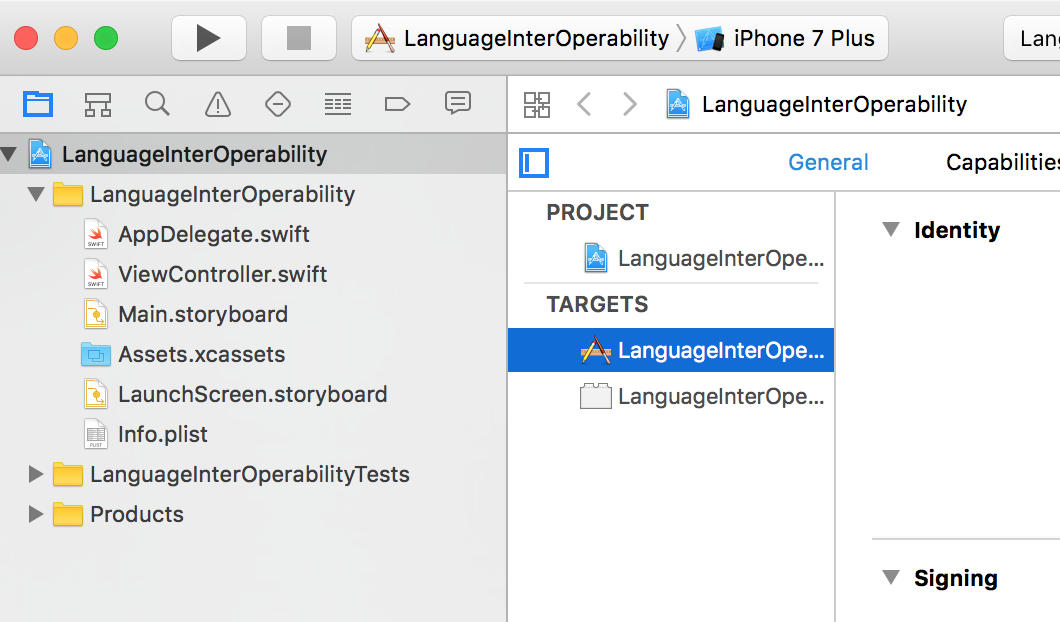Show the Issue navigator warning icon
This screenshot has width=1060, height=622.
pos(218,104)
